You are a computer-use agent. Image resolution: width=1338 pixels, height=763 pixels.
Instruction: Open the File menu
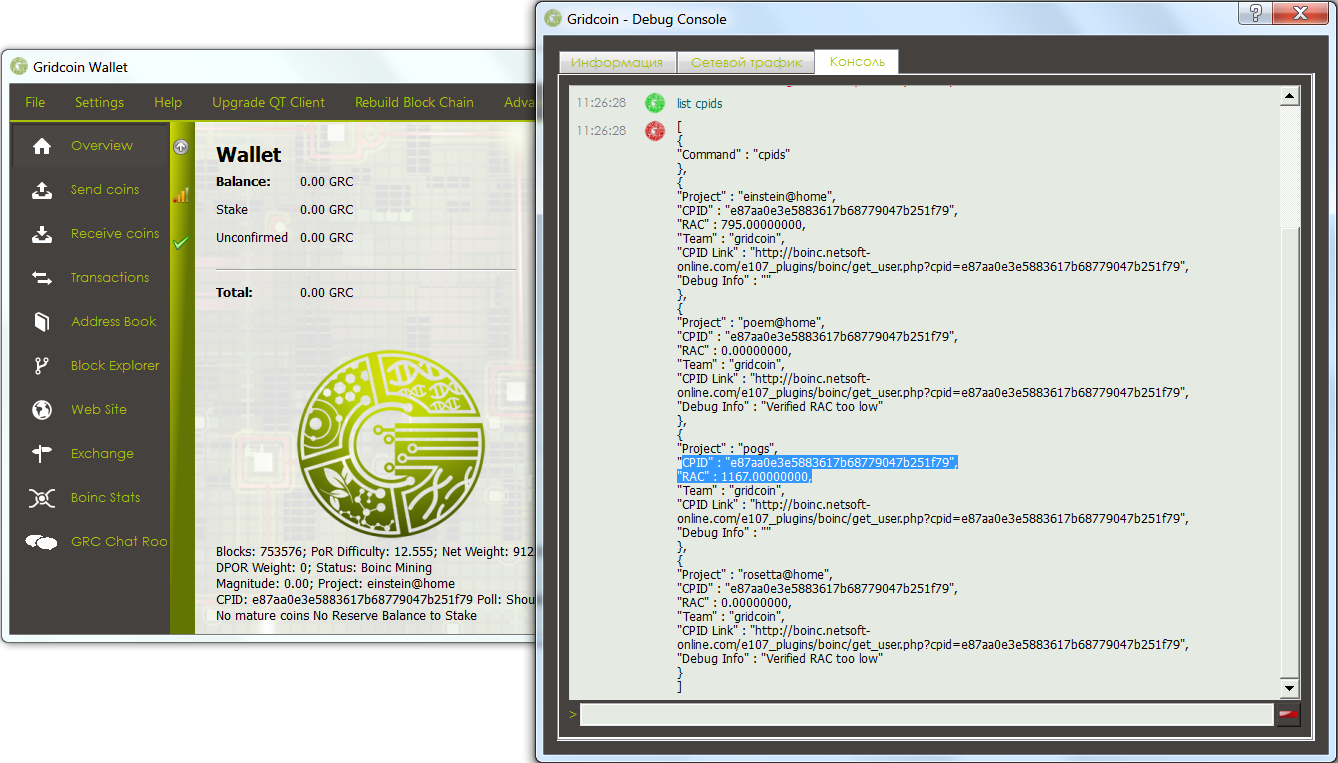pos(35,102)
